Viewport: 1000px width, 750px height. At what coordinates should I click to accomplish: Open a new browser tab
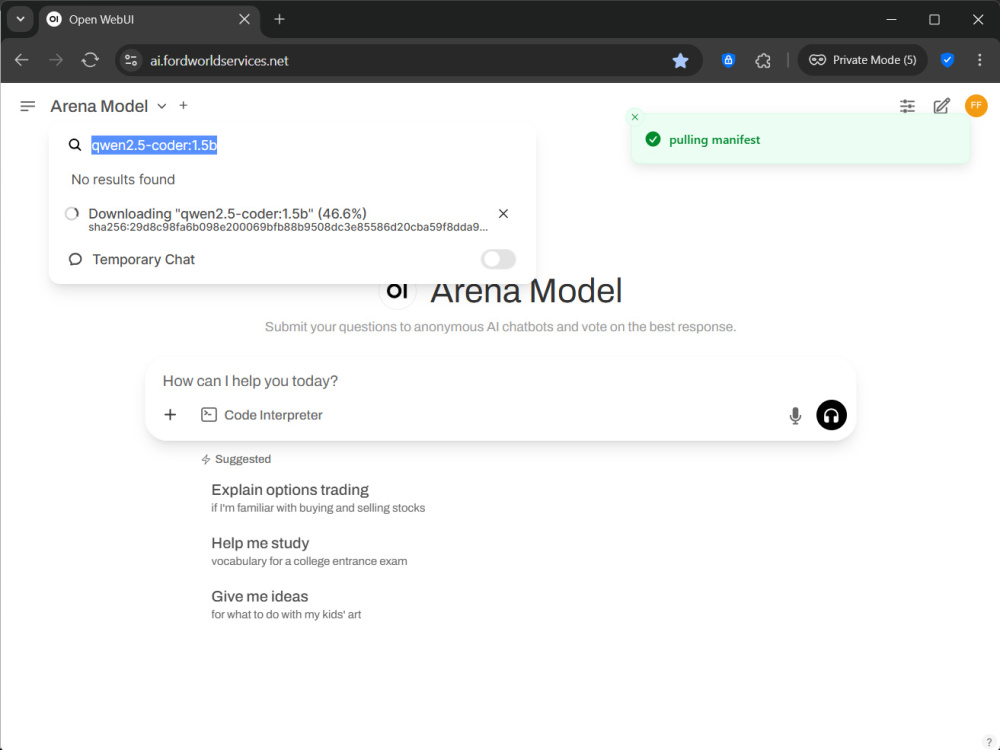pyautogui.click(x=279, y=19)
